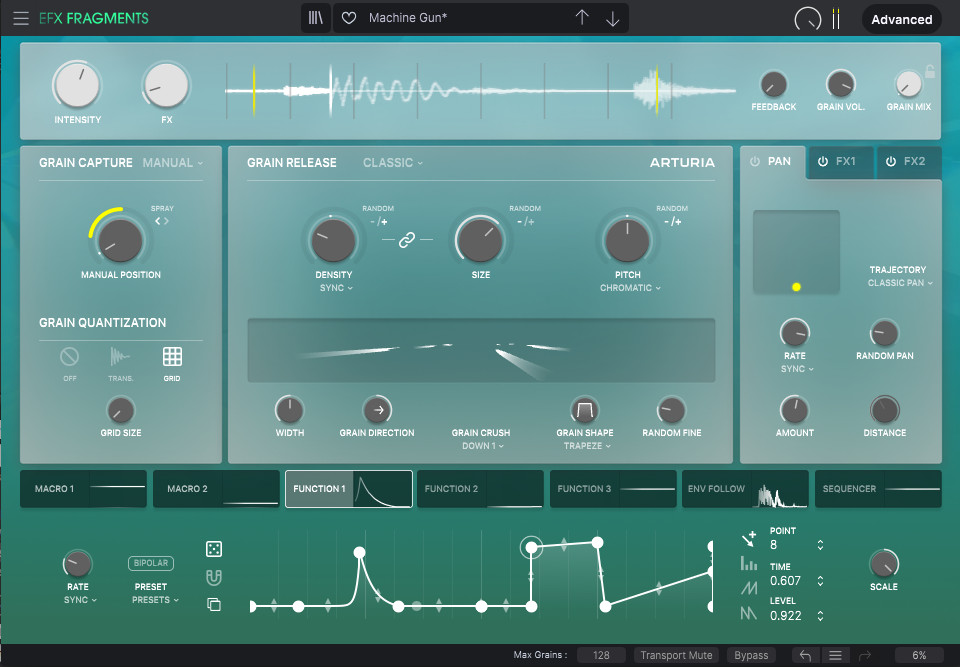Select the Sequencer tab

878,489
